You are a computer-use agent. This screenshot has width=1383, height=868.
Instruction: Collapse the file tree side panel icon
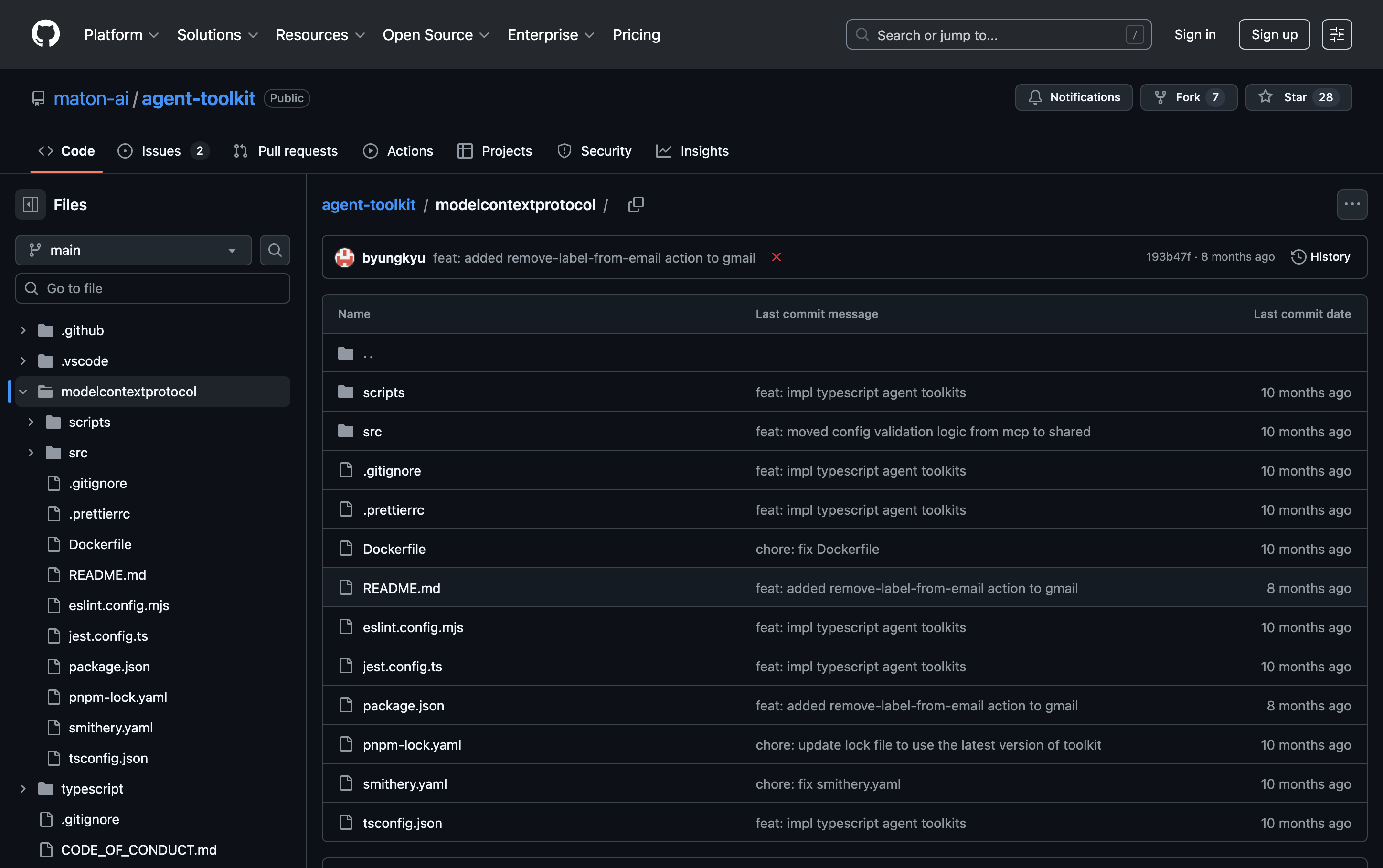tap(31, 204)
